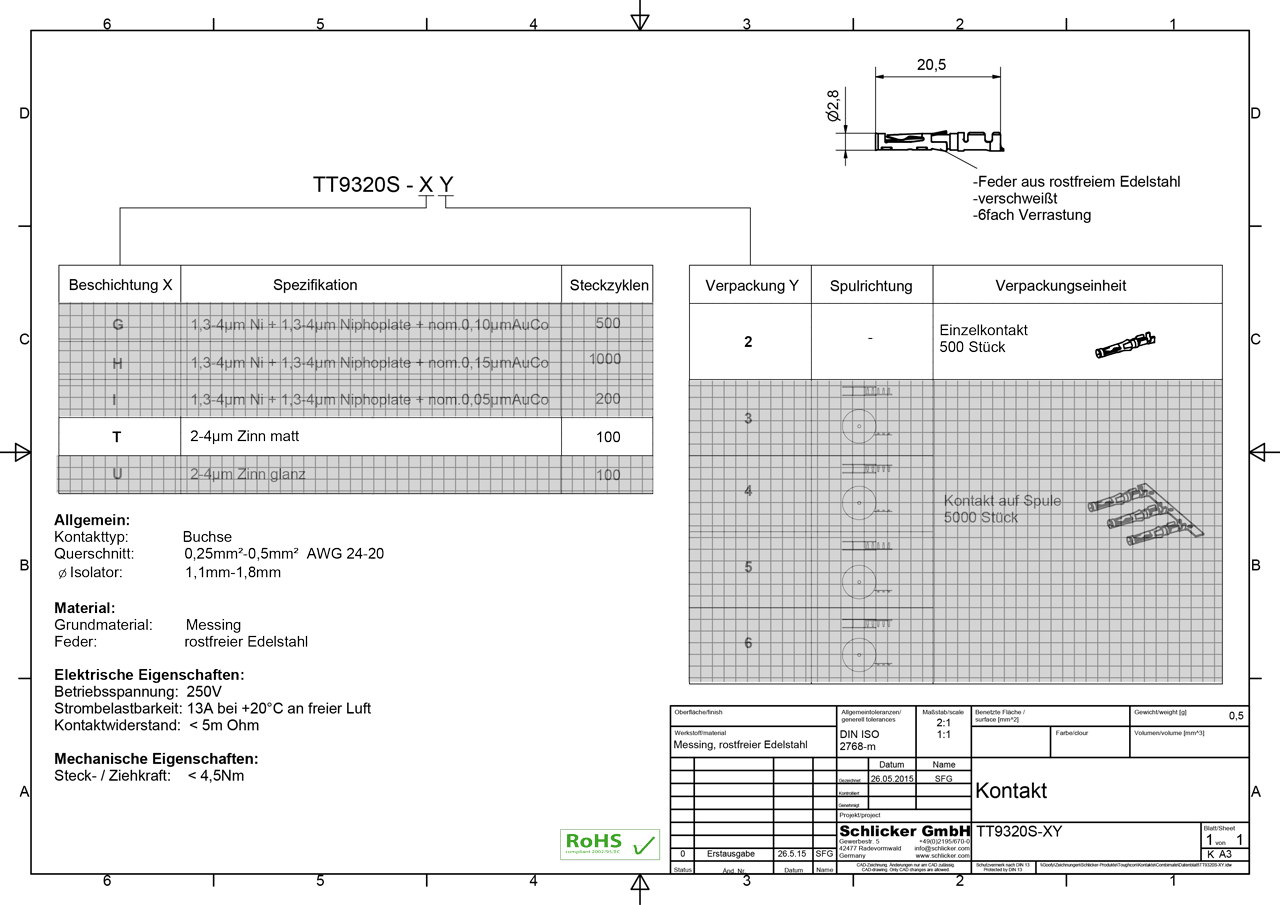Click the 'Mechanische Eigenschaften:' heading
Screen dimensions: 1280x905
point(156,759)
